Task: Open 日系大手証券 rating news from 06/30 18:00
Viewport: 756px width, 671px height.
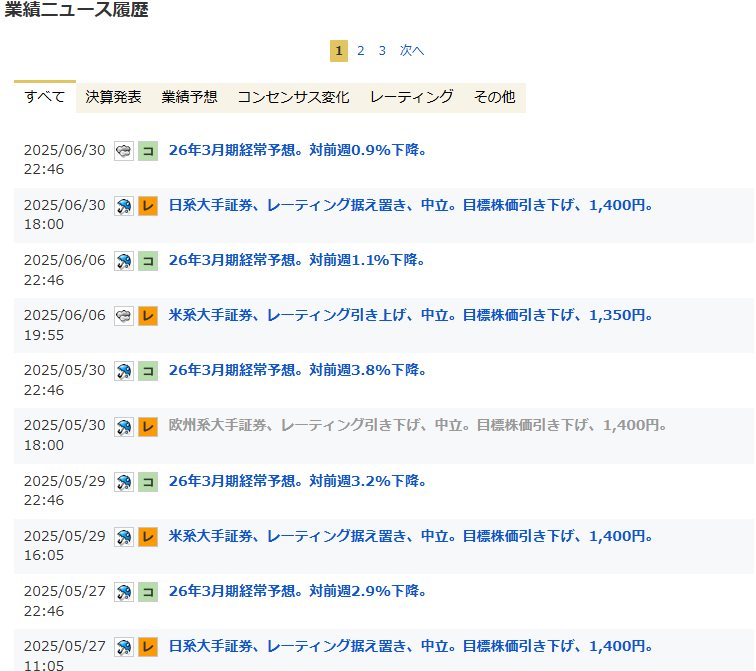Action: (x=411, y=205)
